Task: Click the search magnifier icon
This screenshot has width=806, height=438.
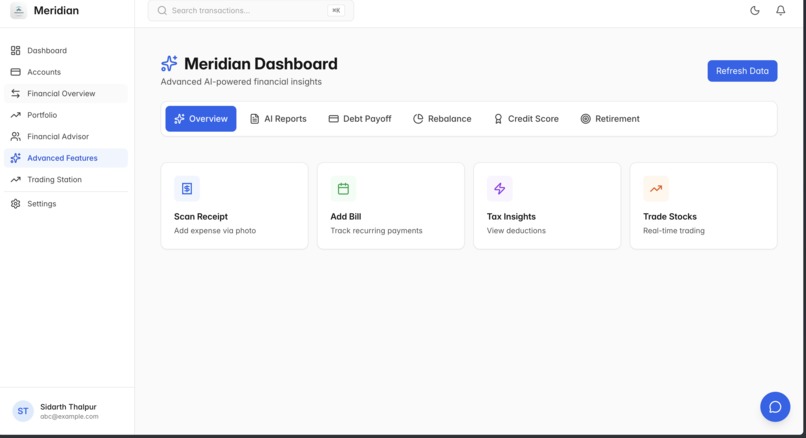Action: click(x=162, y=10)
